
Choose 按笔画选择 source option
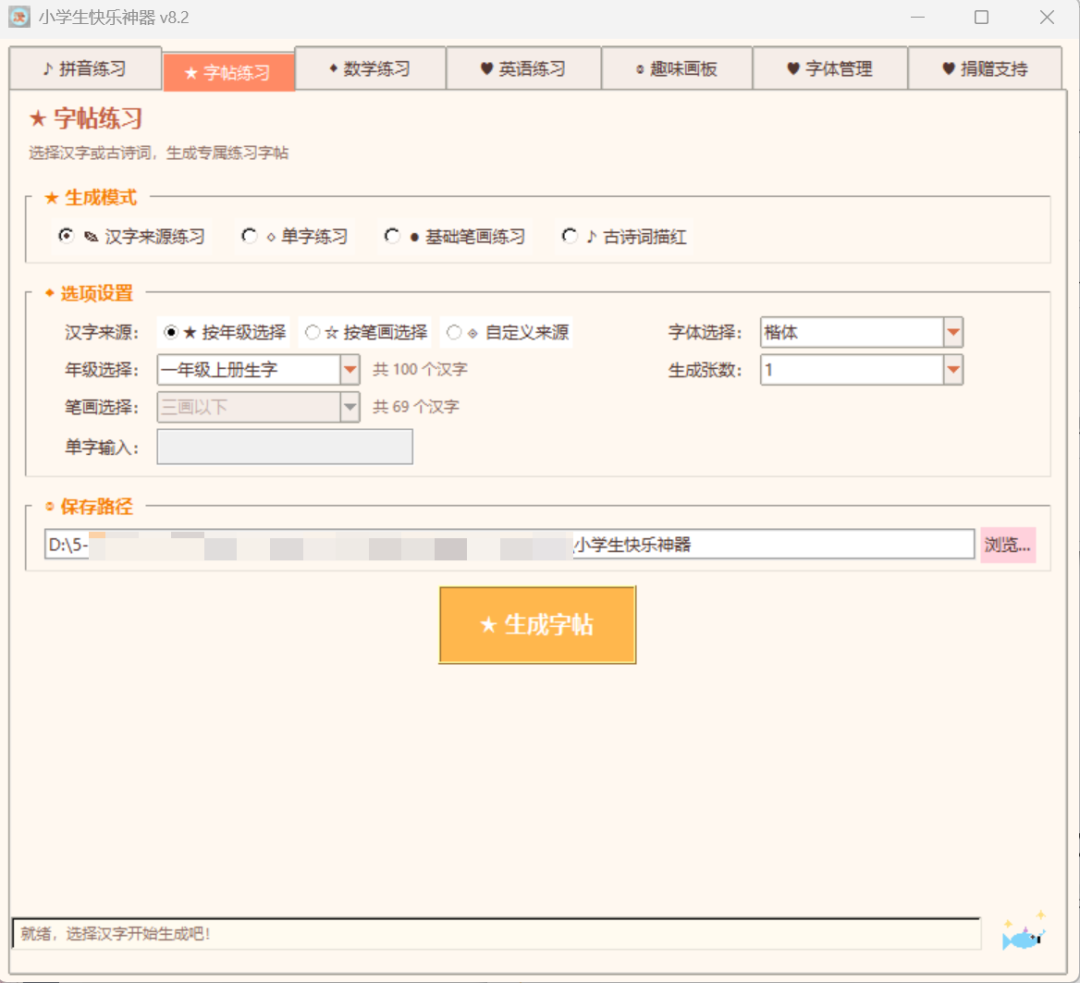[x=366, y=333]
